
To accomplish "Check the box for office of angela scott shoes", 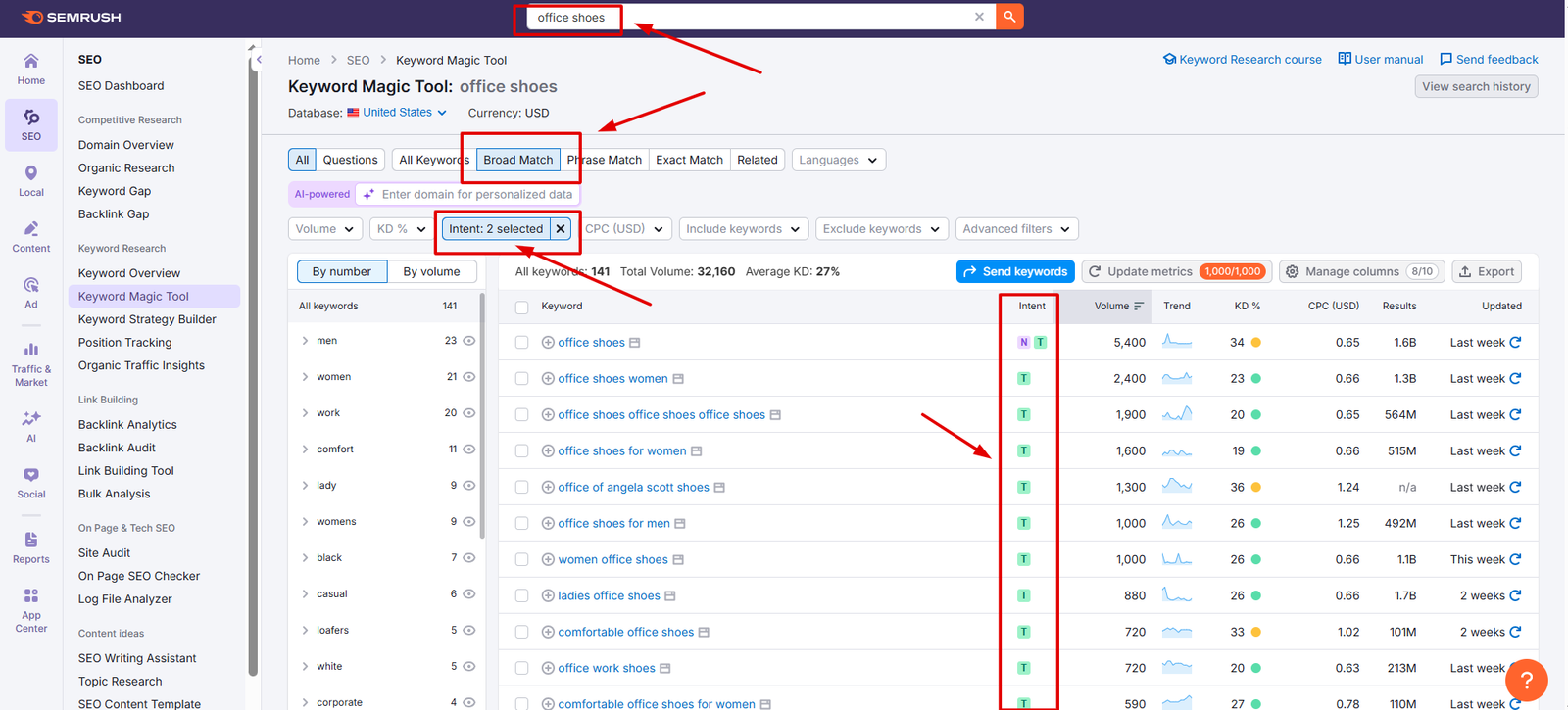I will [x=521, y=488].
